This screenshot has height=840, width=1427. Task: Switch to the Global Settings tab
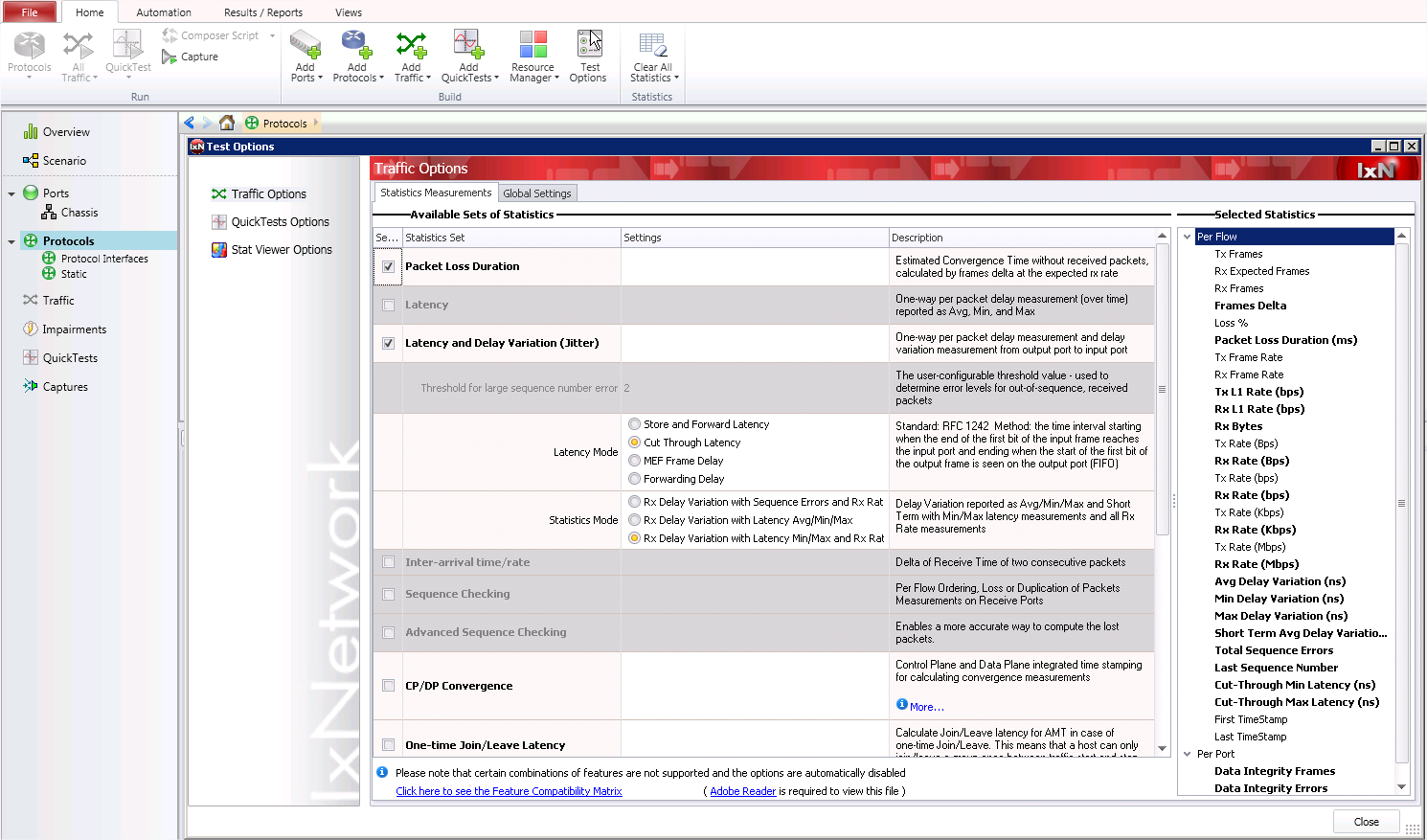(x=537, y=193)
